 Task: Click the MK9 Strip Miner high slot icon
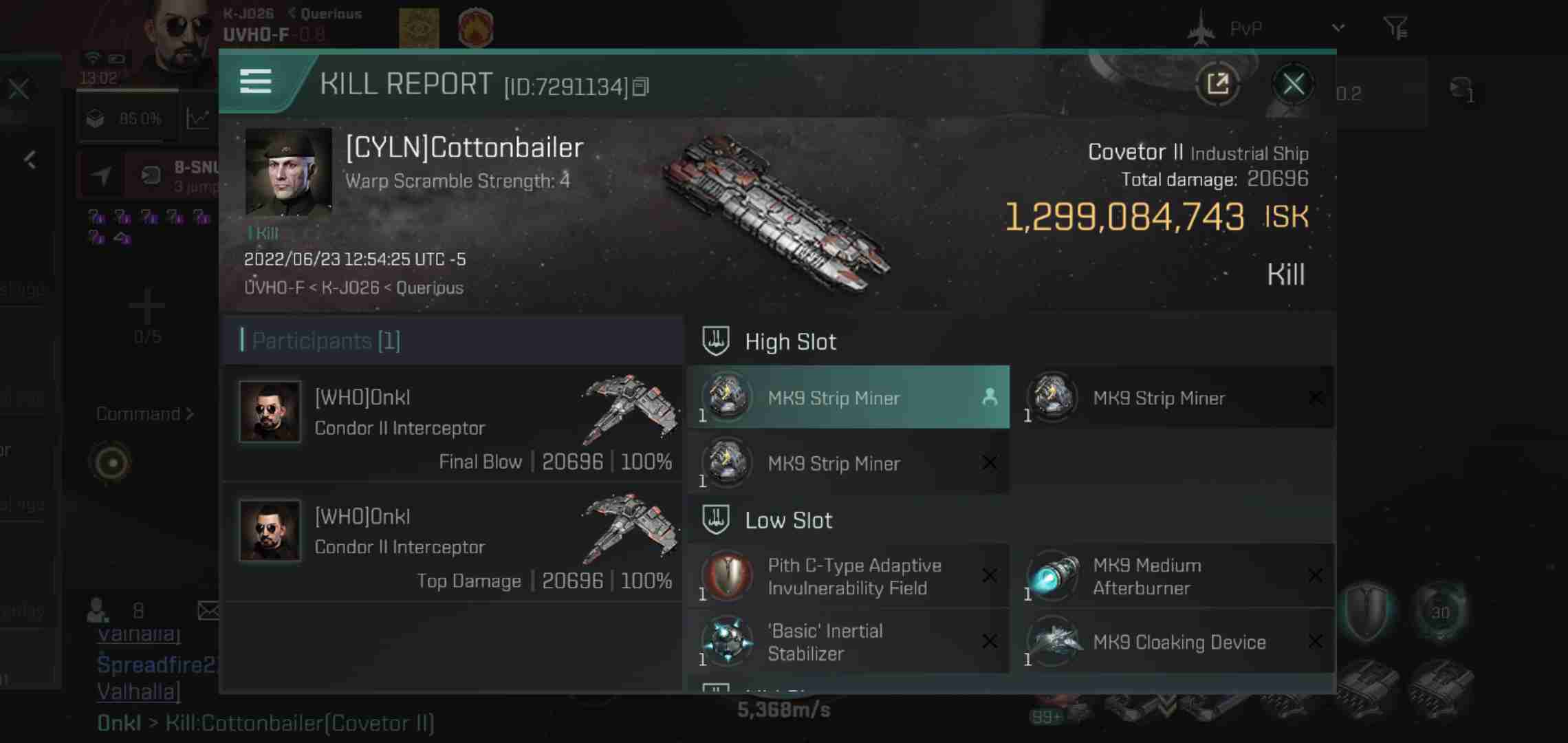728,396
